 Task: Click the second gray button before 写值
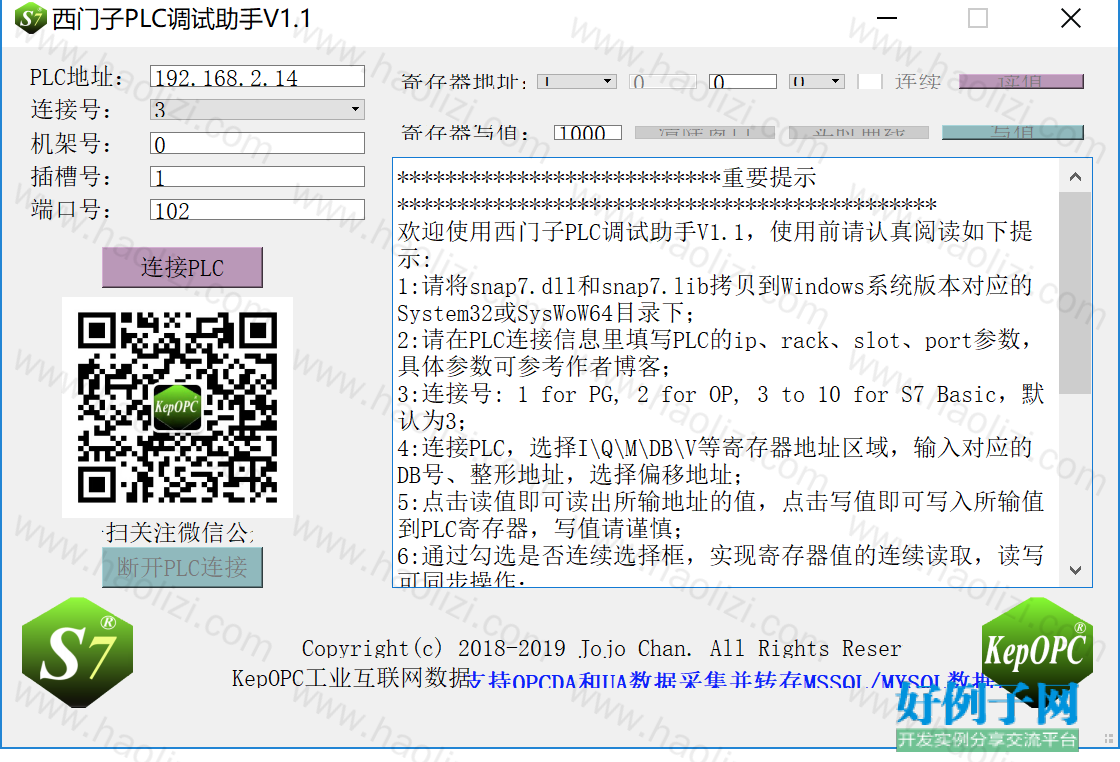859,133
